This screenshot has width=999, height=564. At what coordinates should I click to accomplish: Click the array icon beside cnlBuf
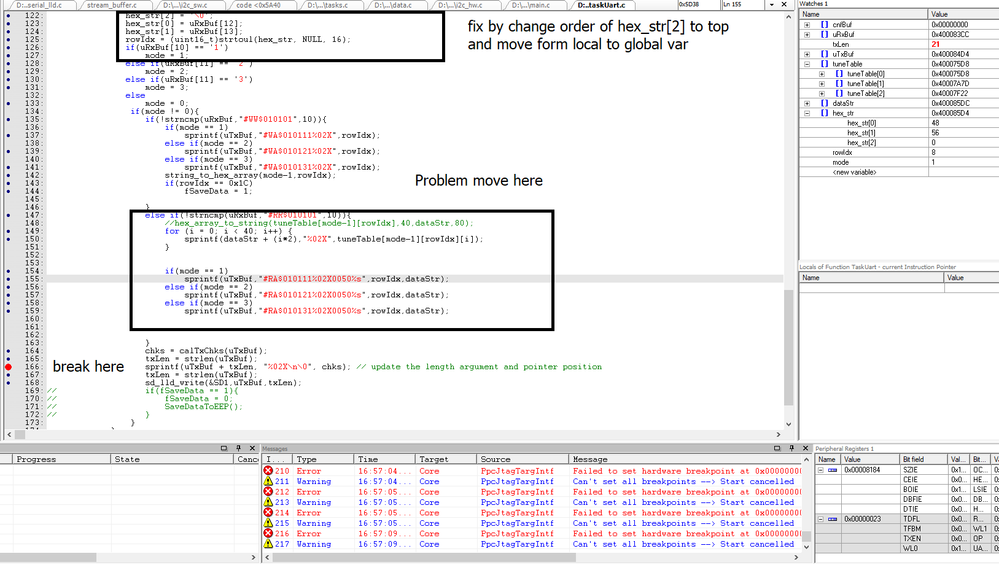(824, 25)
